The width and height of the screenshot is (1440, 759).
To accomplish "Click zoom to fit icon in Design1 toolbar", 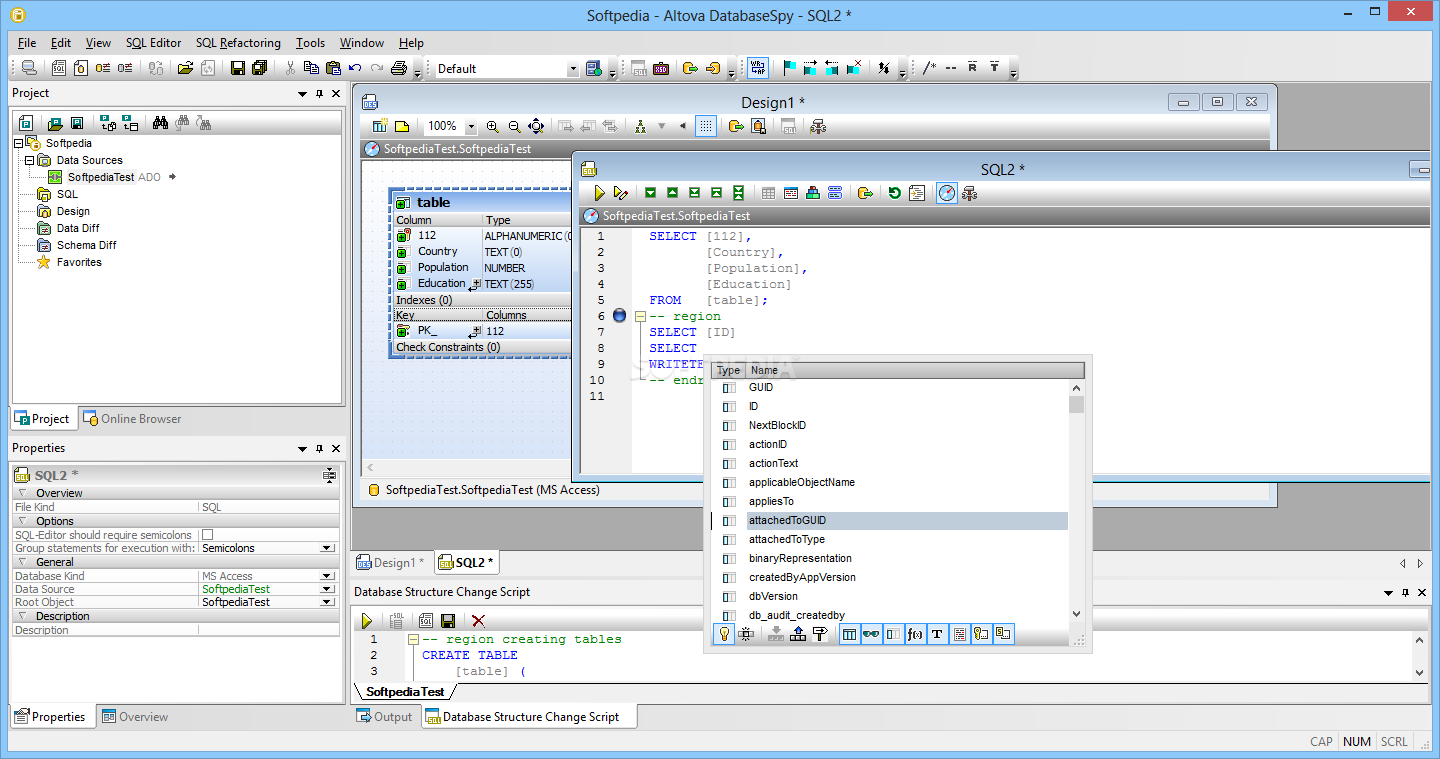I will click(536, 126).
